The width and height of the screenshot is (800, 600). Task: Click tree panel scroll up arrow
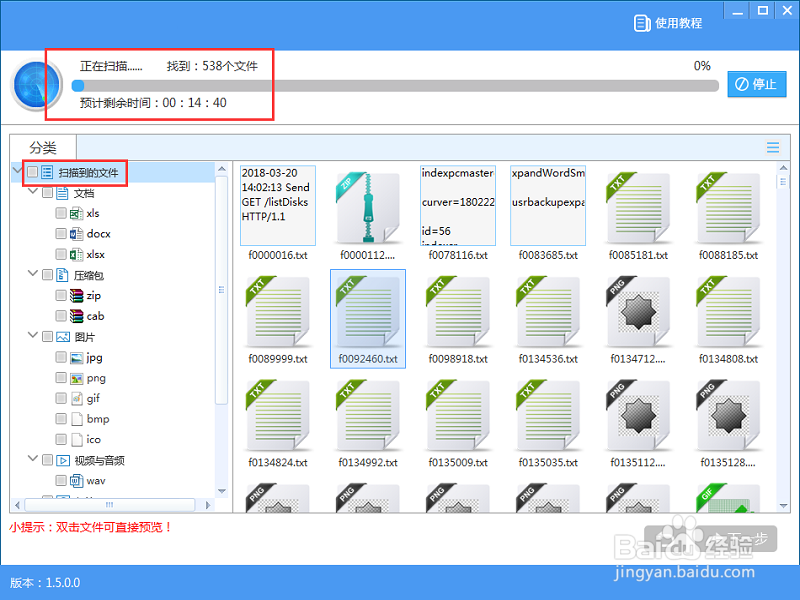pos(221,168)
